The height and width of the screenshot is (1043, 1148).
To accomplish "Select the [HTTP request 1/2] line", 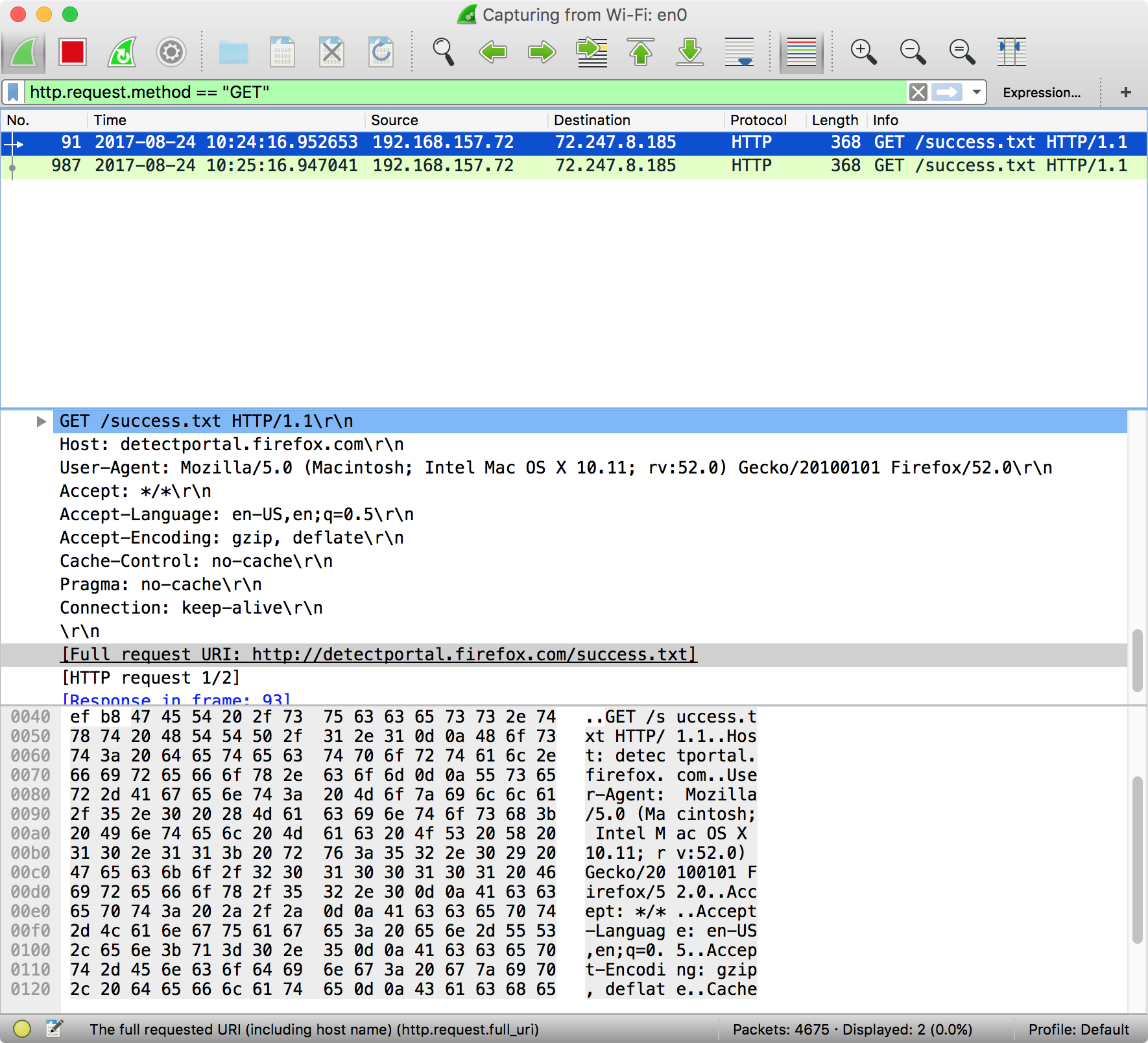I will coord(150,678).
